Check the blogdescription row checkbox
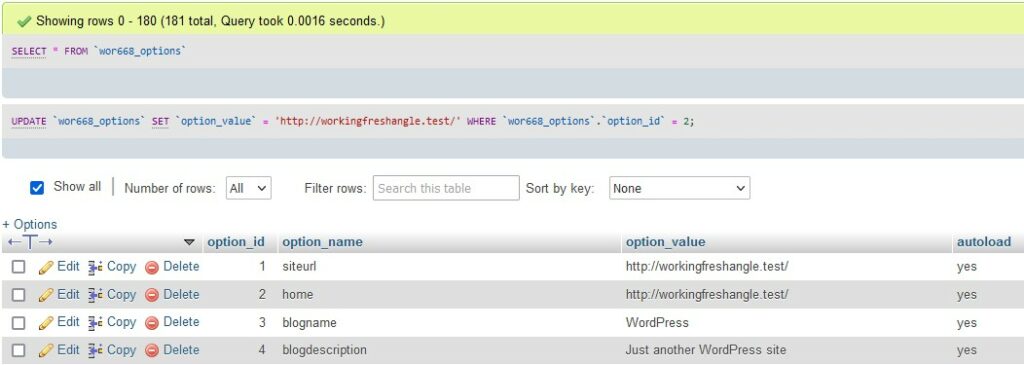 (x=19, y=351)
